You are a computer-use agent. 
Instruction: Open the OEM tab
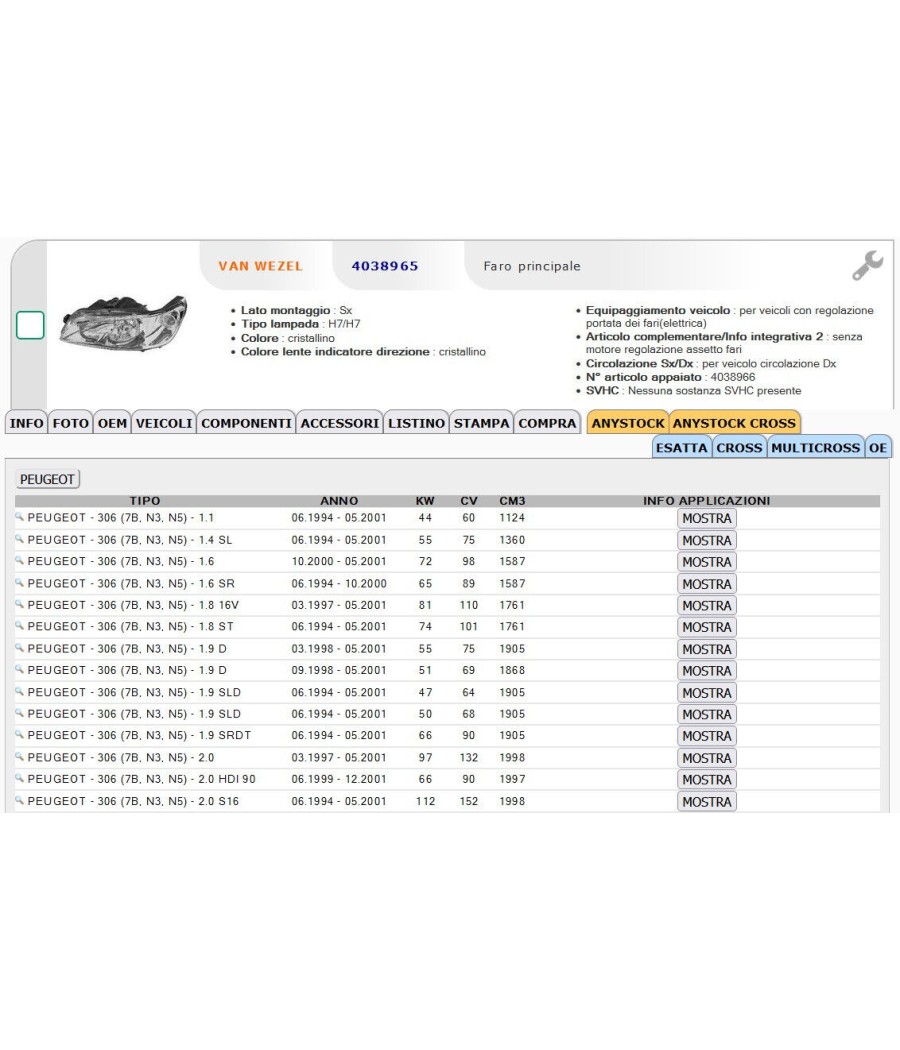pos(112,423)
